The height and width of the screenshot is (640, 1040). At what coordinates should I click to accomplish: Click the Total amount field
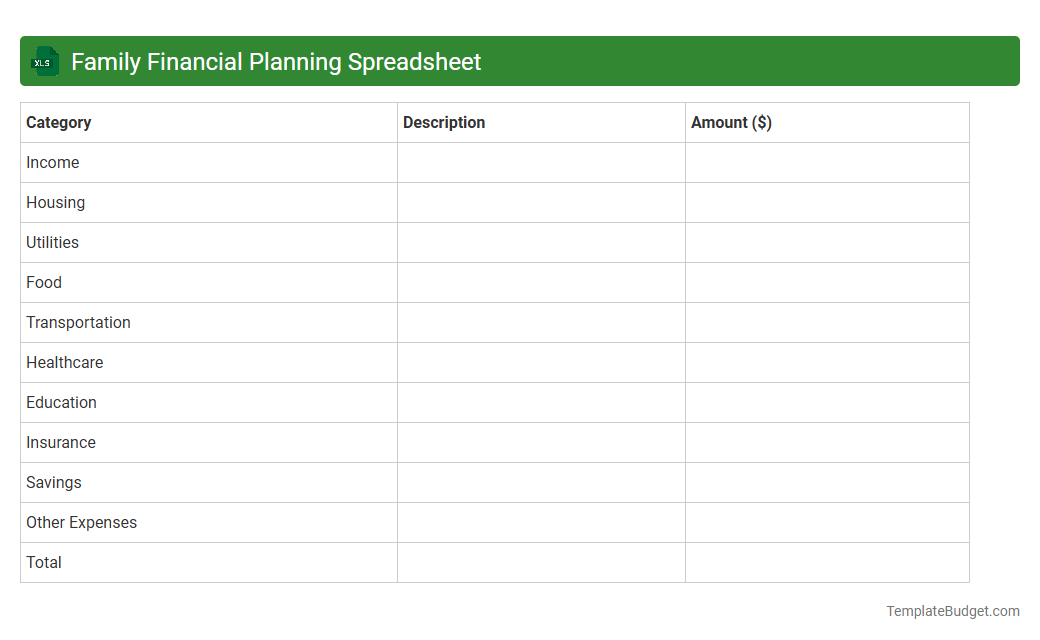[827, 562]
